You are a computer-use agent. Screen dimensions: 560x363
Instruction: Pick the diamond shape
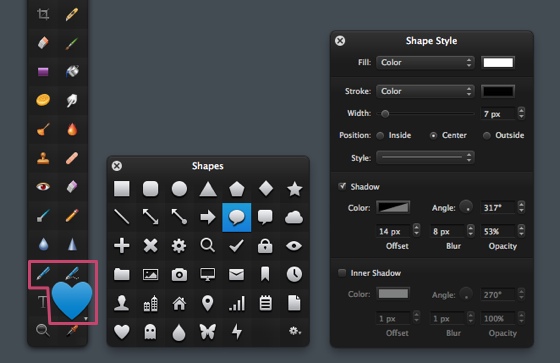(266, 188)
